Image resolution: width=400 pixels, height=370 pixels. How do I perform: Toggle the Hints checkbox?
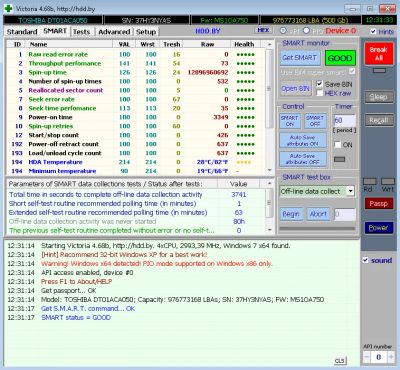[x=373, y=32]
